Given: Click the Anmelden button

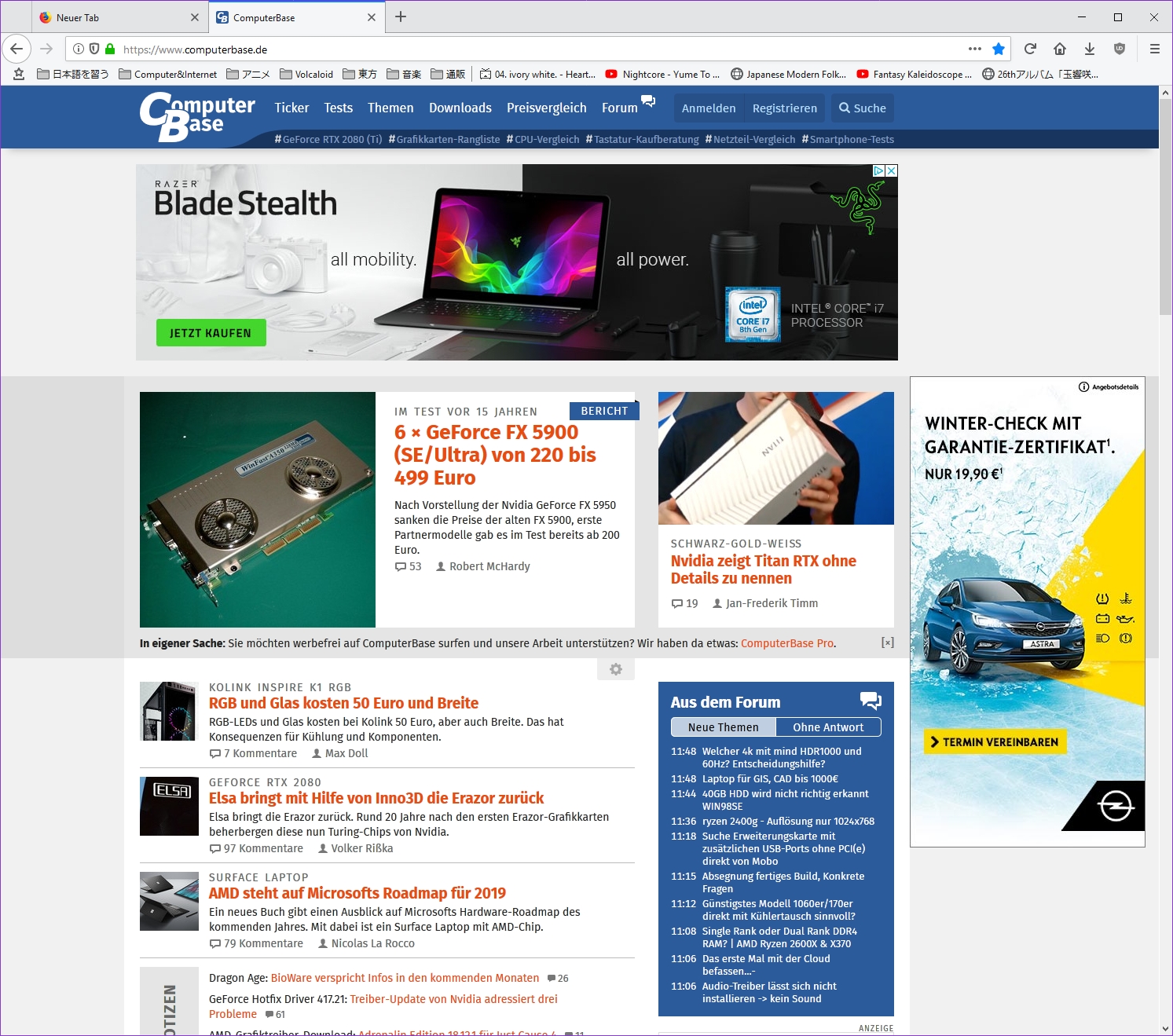Looking at the screenshot, I should [709, 108].
